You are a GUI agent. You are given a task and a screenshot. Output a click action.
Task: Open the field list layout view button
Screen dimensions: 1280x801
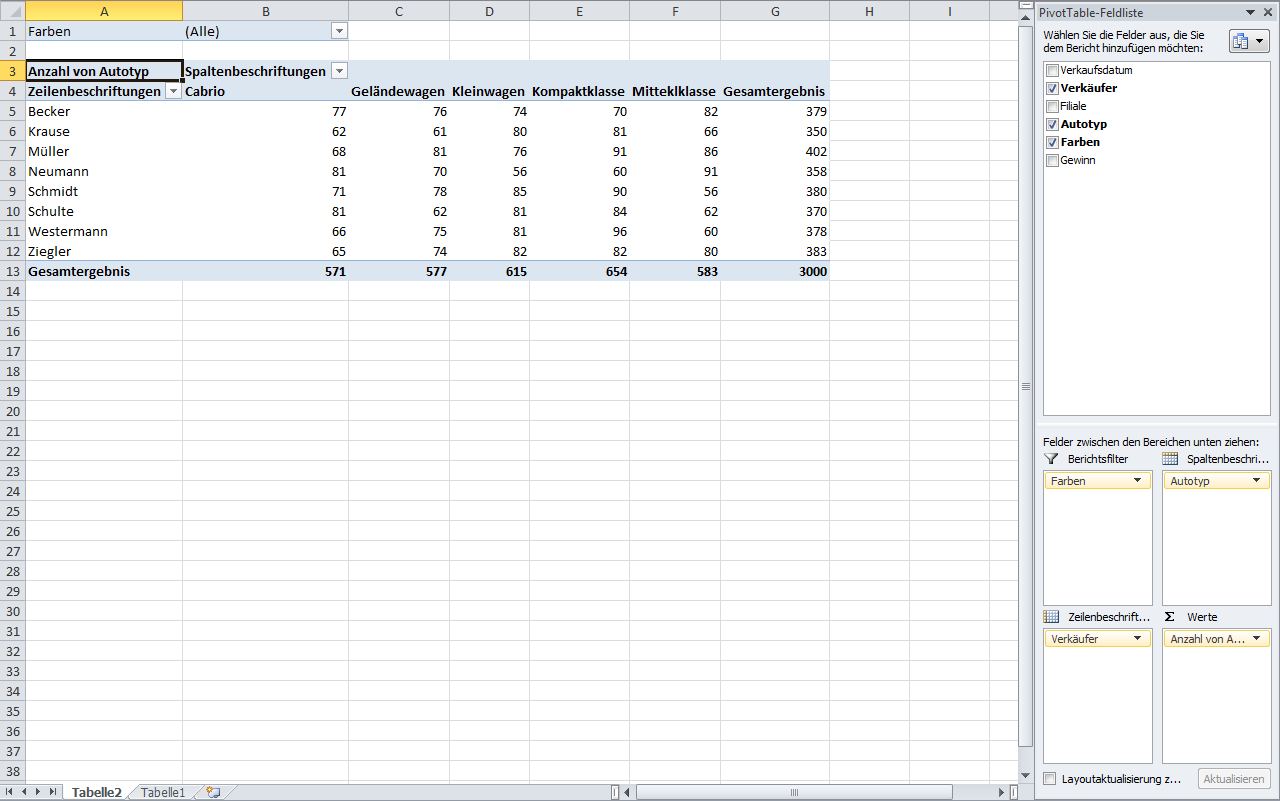click(1248, 41)
